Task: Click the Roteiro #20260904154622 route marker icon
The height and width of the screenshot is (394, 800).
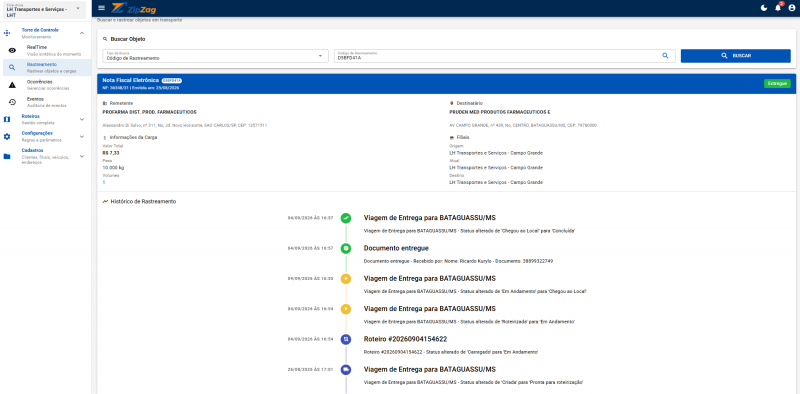Action: pos(346,339)
